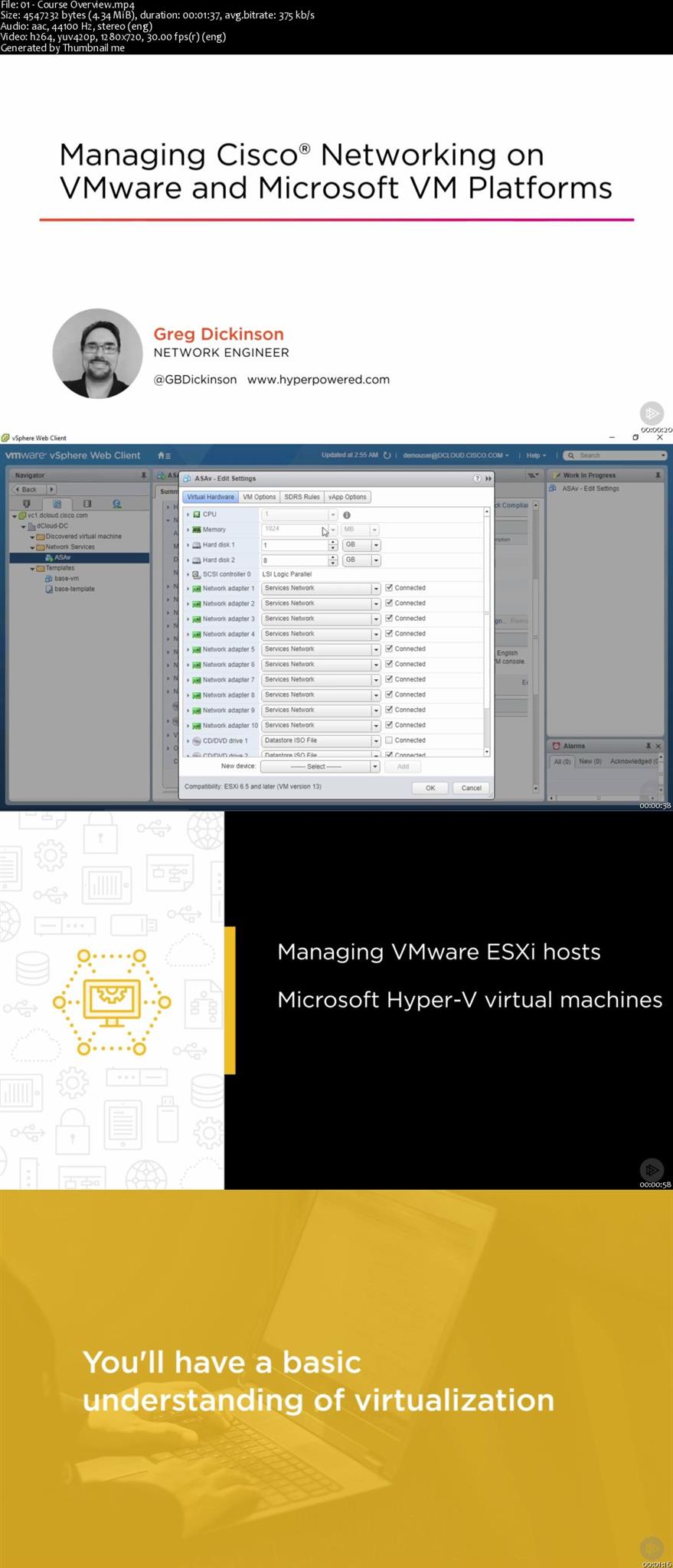Screen dimensions: 673x1568
Task: Uncheck Connected for Network adapter 2
Action: click(389, 603)
